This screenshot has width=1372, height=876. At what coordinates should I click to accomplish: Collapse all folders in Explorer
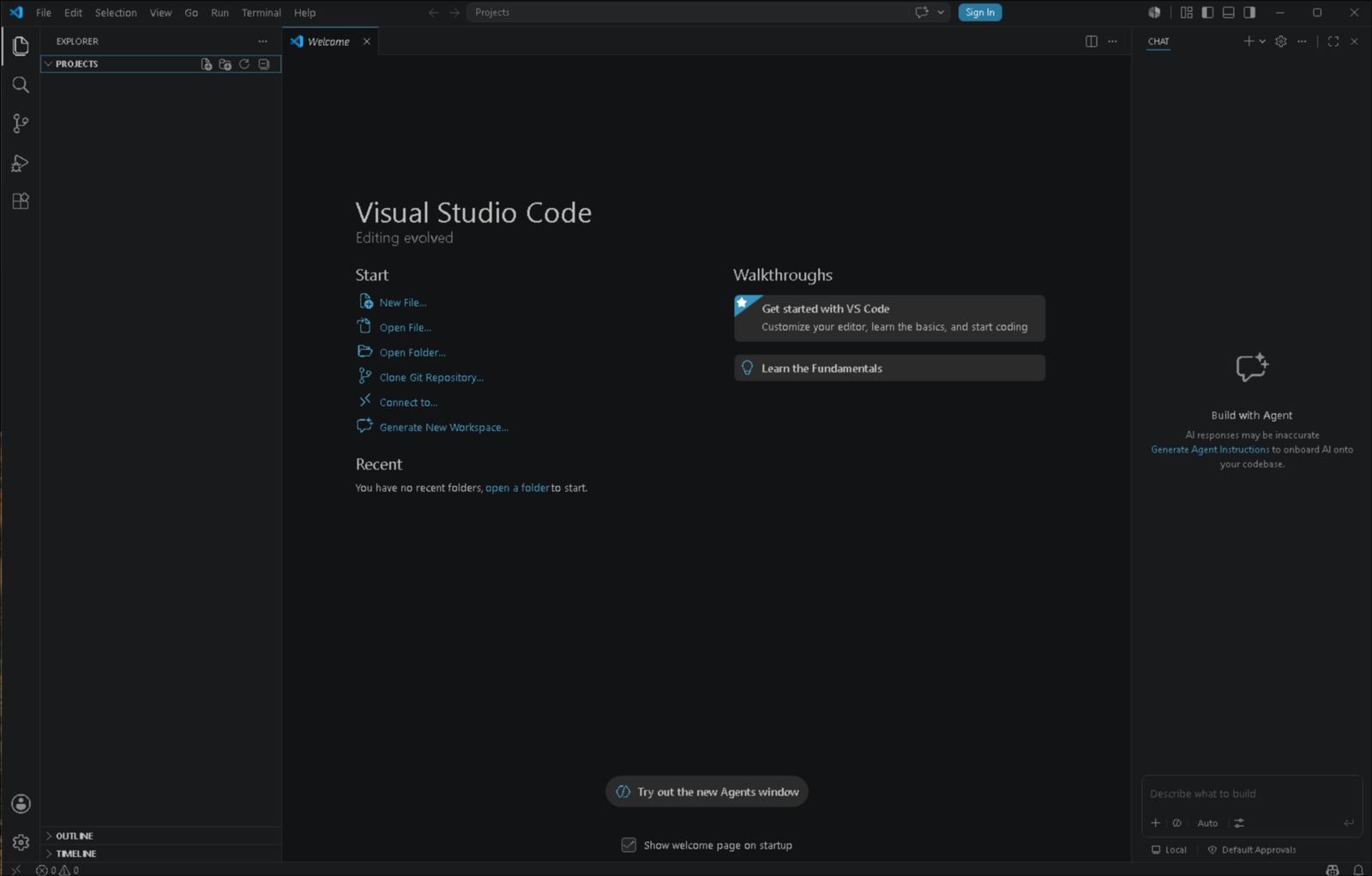point(264,64)
